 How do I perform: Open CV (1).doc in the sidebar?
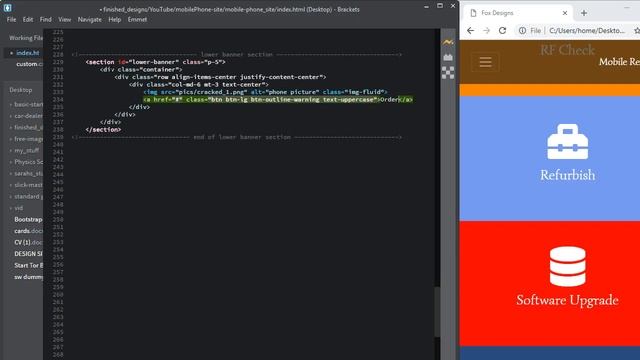28,242
